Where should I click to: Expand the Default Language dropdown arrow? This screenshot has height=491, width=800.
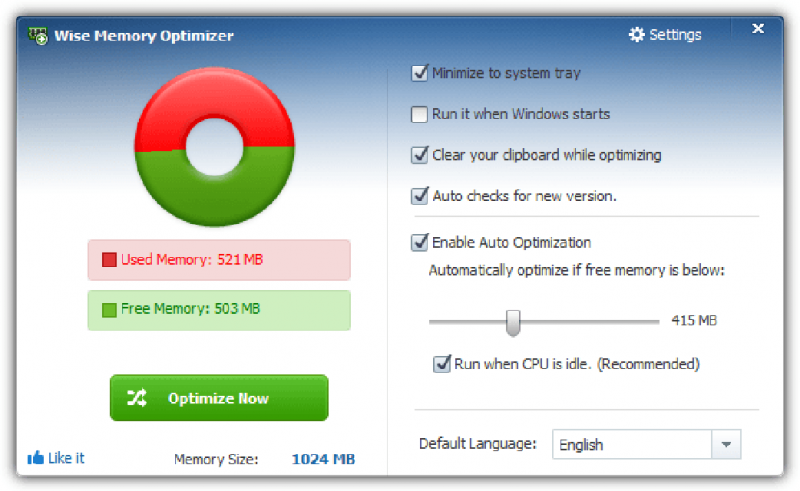[x=726, y=445]
